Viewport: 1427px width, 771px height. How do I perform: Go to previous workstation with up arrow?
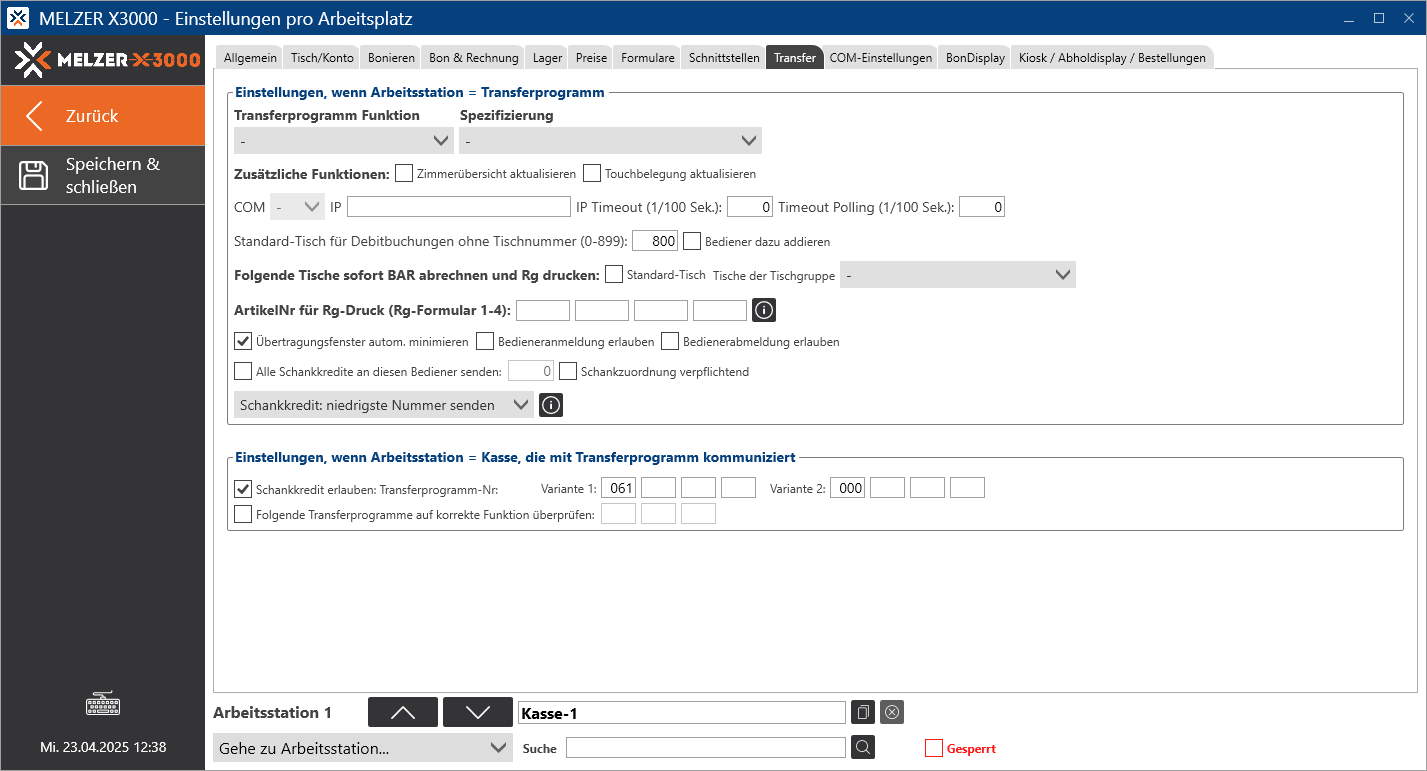click(403, 712)
